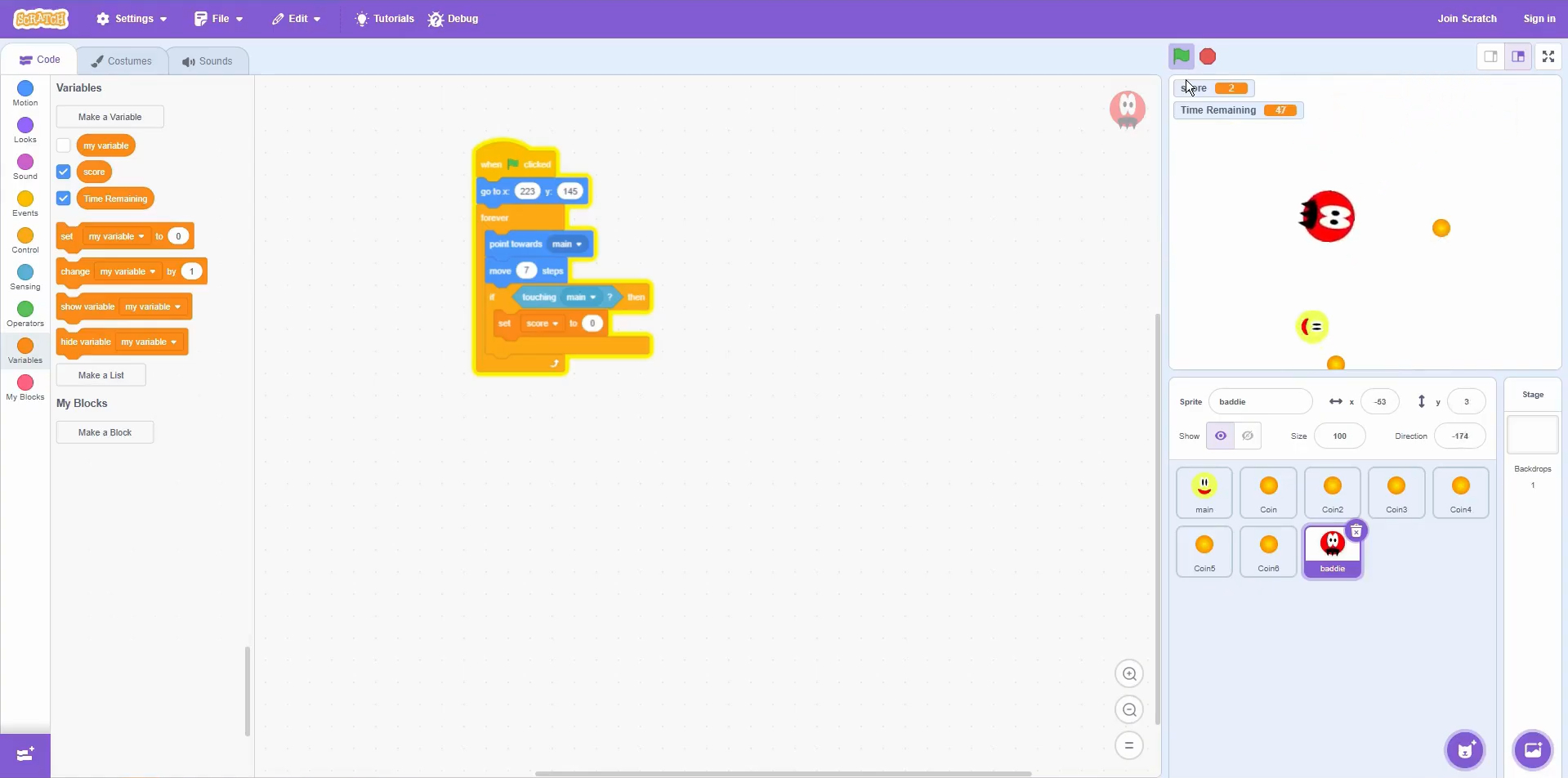Viewport: 1568px width, 778px height.
Task: Switch to the Costumes tab
Action: tap(122, 61)
